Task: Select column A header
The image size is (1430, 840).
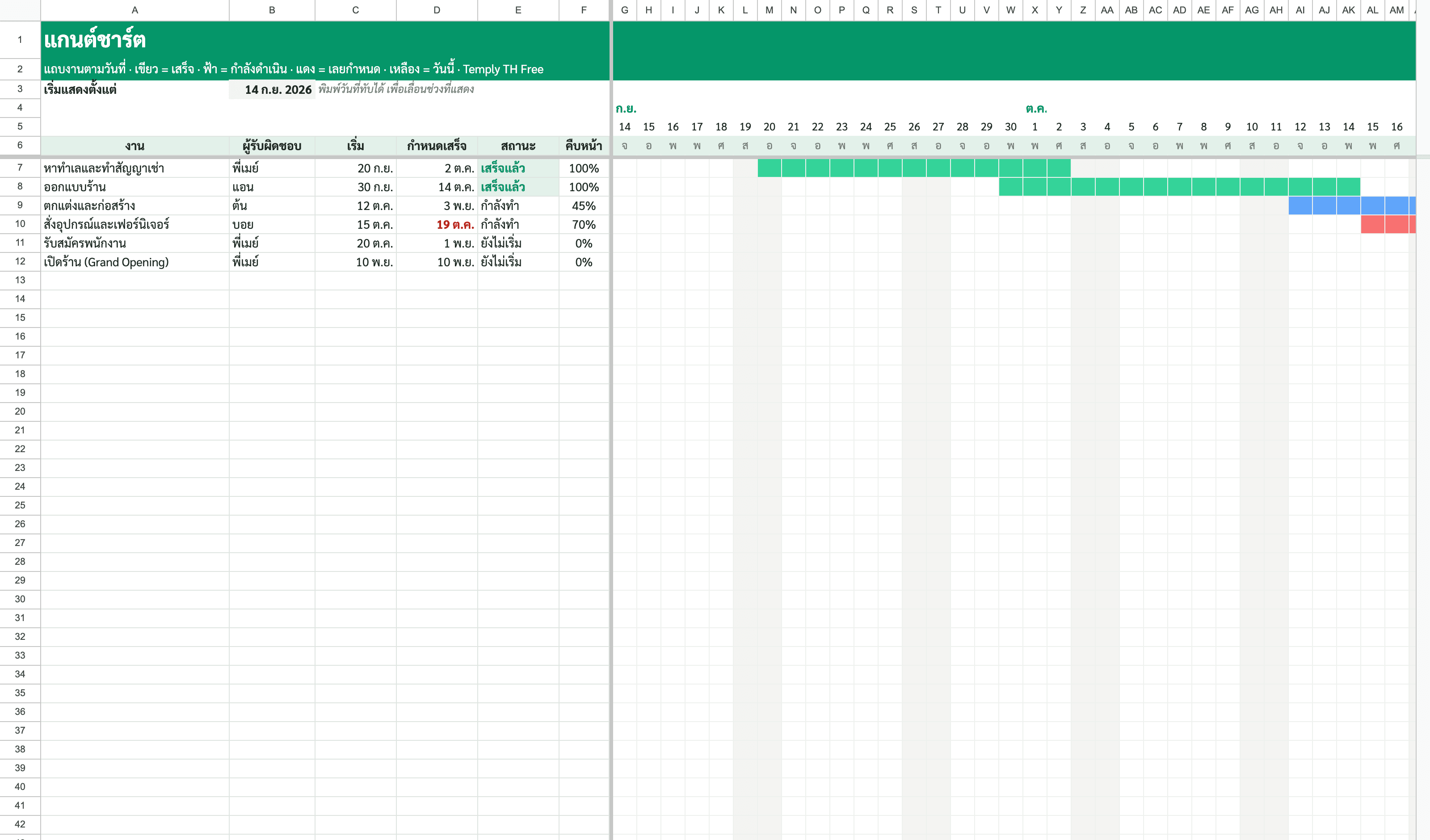Action: click(x=135, y=10)
